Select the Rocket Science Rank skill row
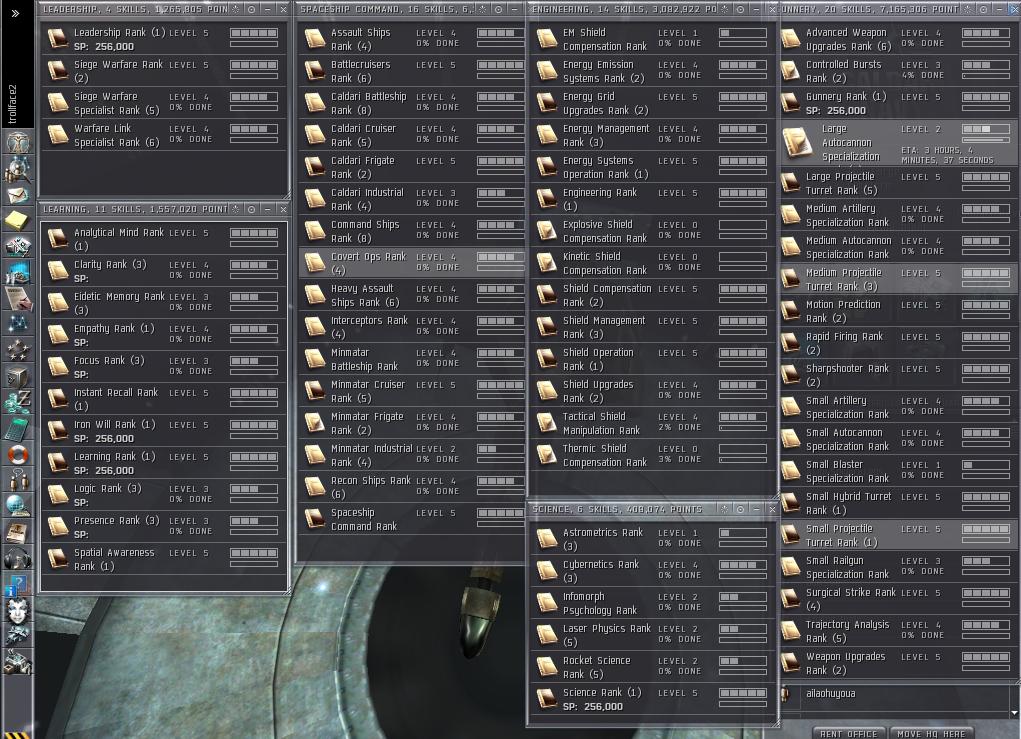Viewport: 1021px width, 739px height. coord(652,667)
